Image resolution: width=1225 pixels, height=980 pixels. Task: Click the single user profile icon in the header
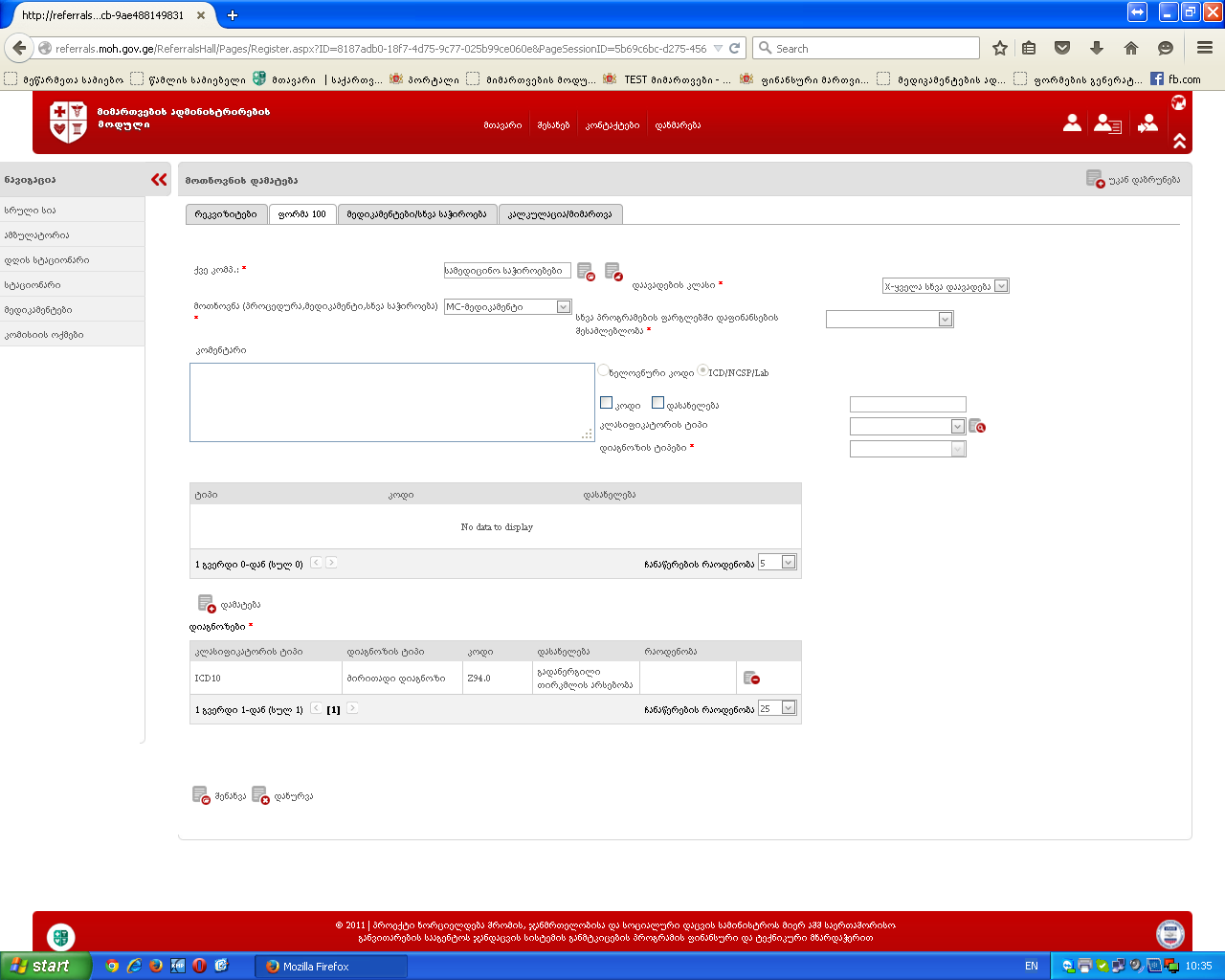pyautogui.click(x=1072, y=122)
